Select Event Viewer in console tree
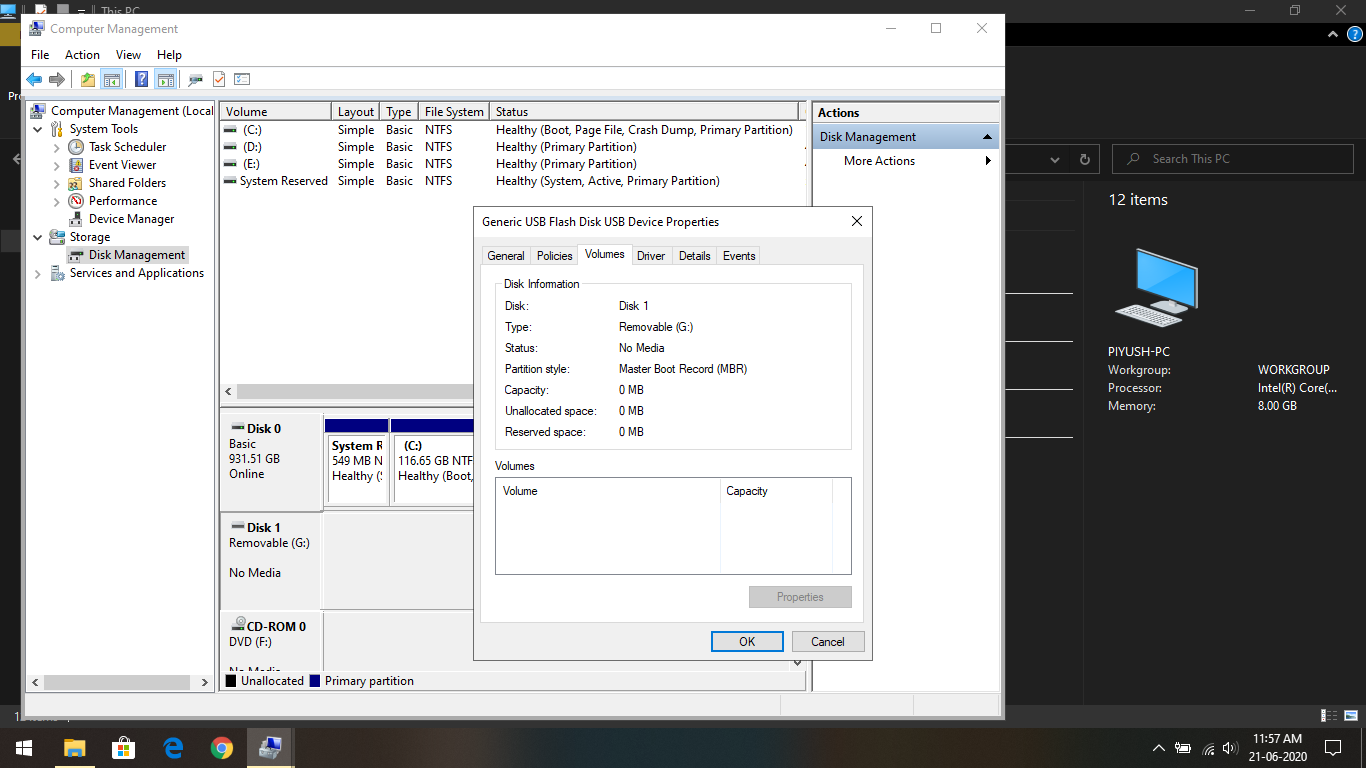Image resolution: width=1366 pixels, height=768 pixels. click(x=122, y=165)
